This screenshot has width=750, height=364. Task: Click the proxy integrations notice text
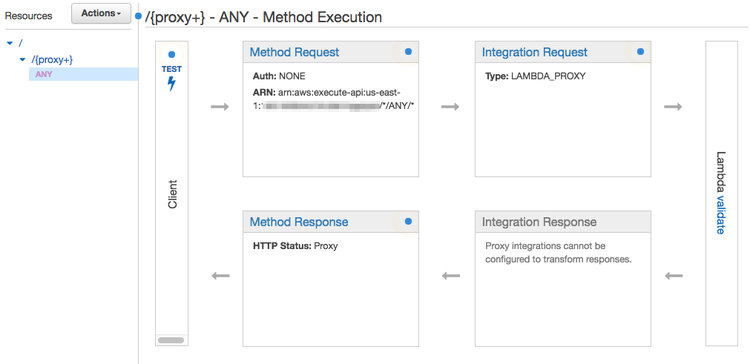[x=559, y=253]
